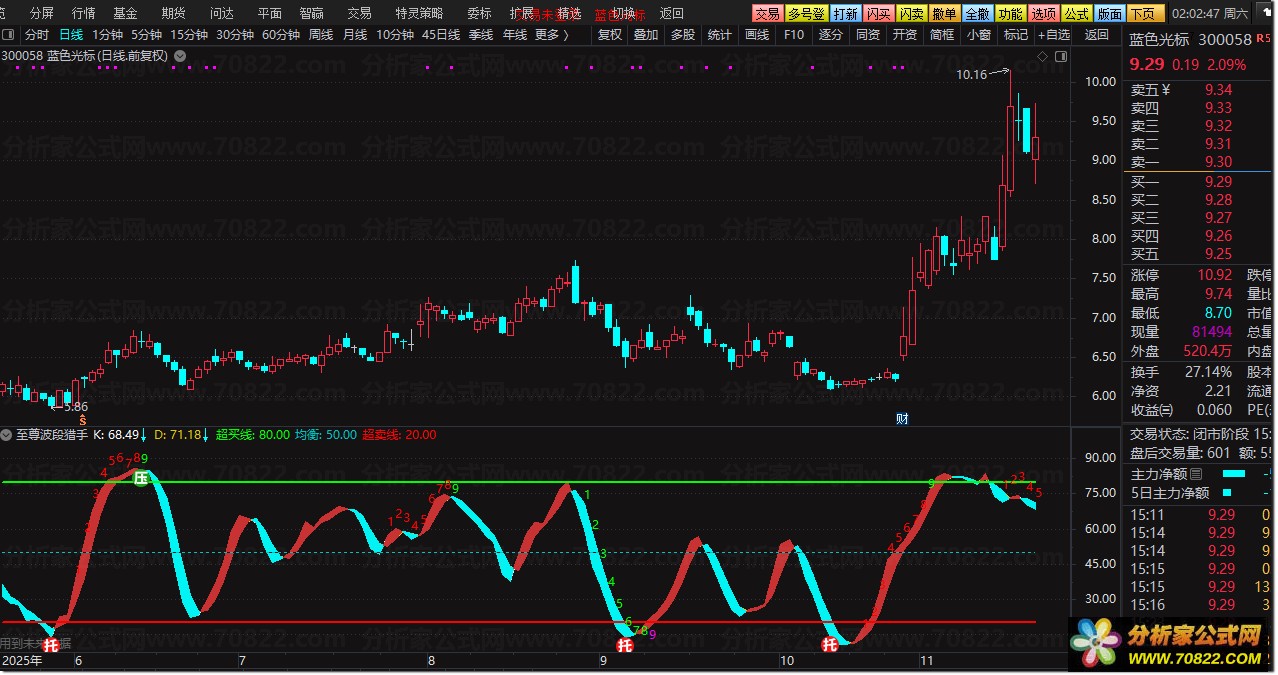The image size is (1278, 675).
Task: Click 多股 in the chart toolbar
Action: tap(683, 35)
